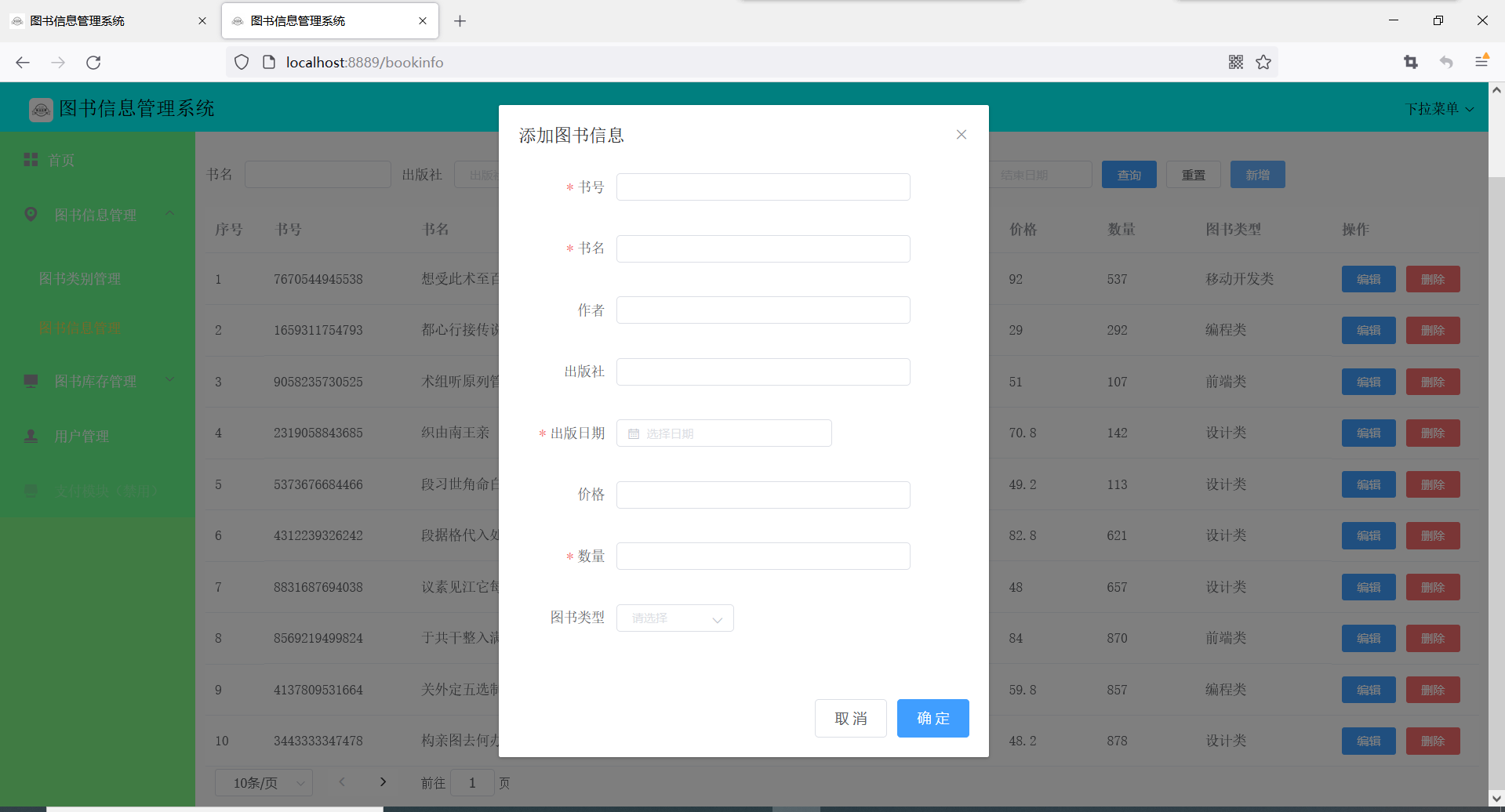Click the 作者 input field
Screen dimensions: 1505x812
763,310
